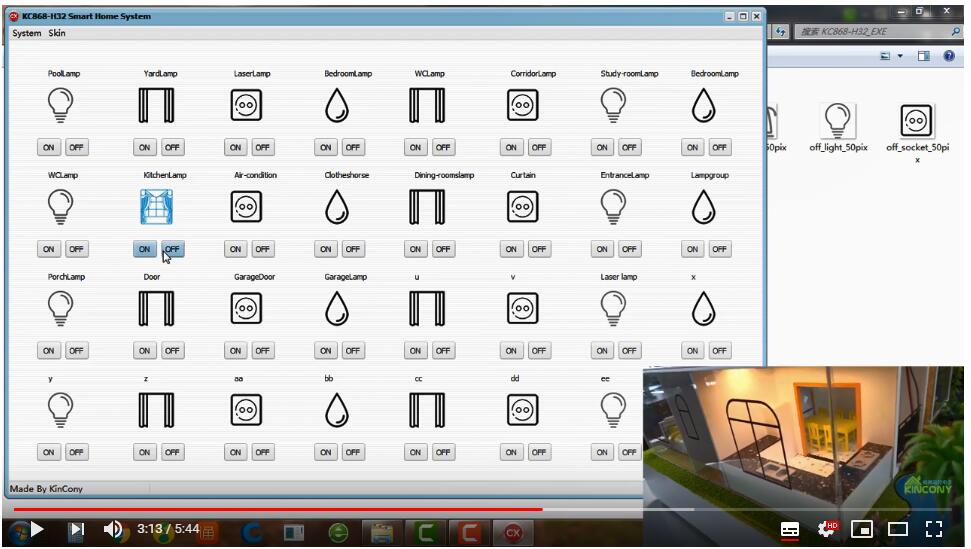Click the LaserLamp socket icon
This screenshot has height=549, width=971.
(246, 105)
